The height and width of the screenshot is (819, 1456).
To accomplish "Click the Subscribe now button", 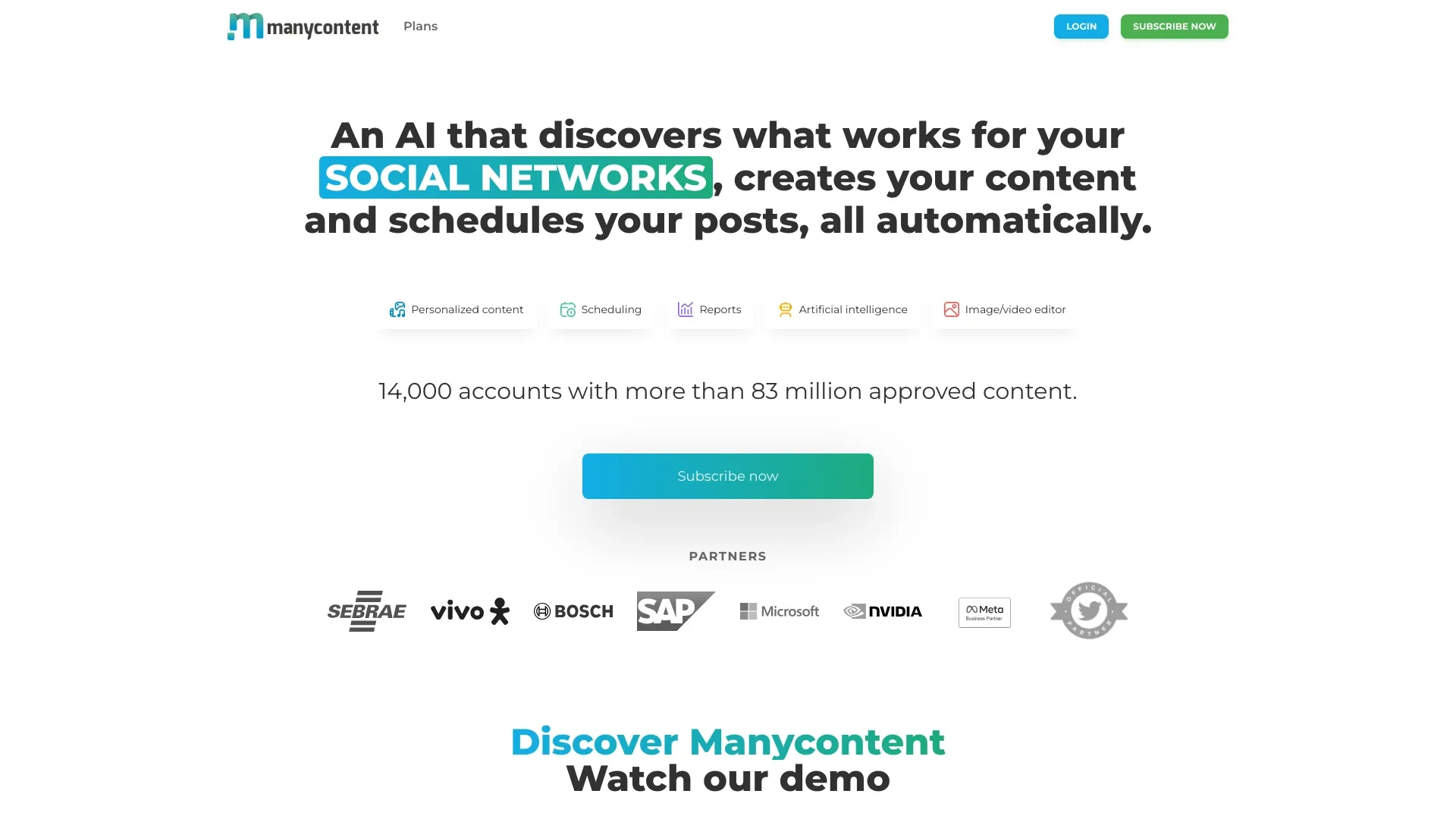I will coord(728,476).
